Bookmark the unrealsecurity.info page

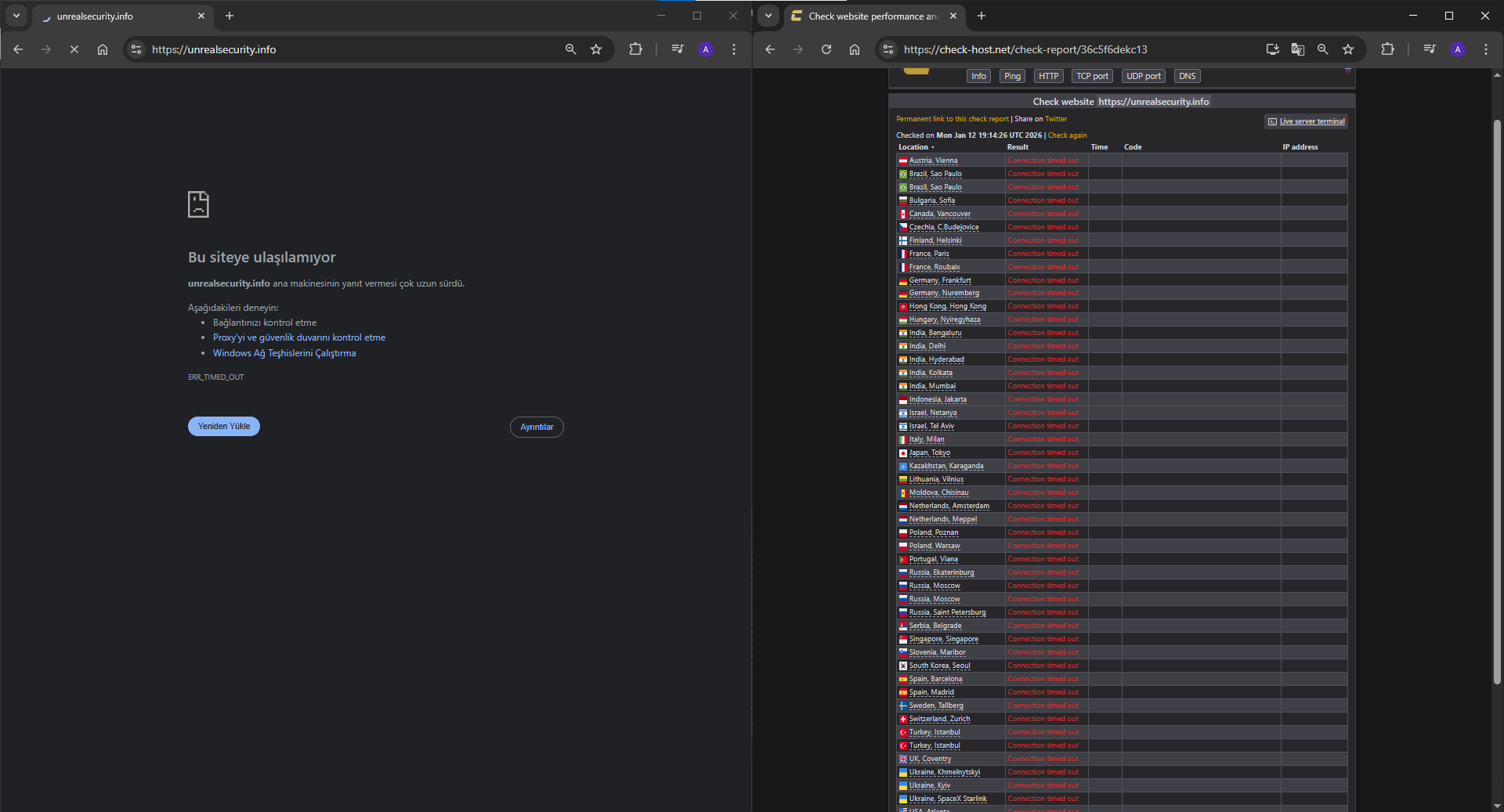(596, 49)
